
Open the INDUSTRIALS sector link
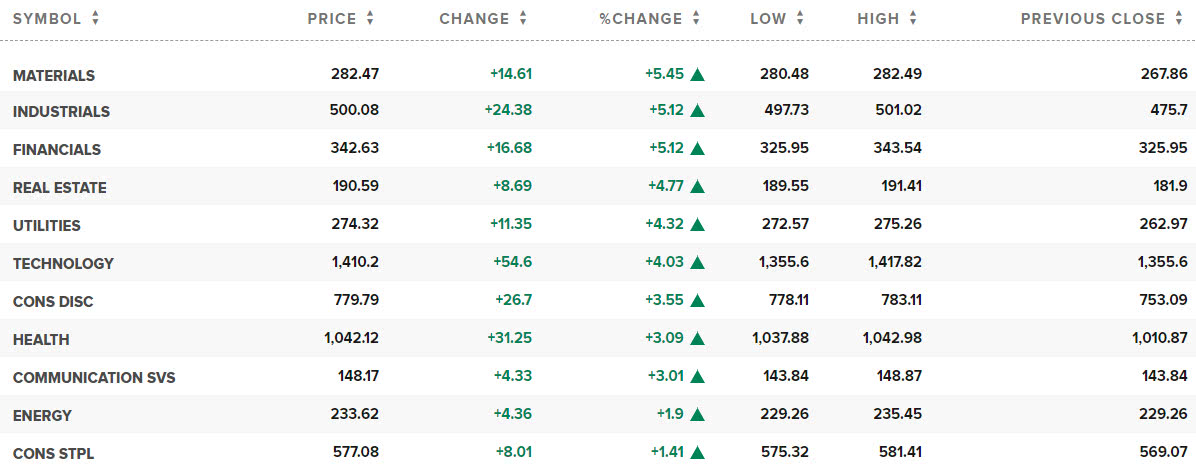(61, 112)
